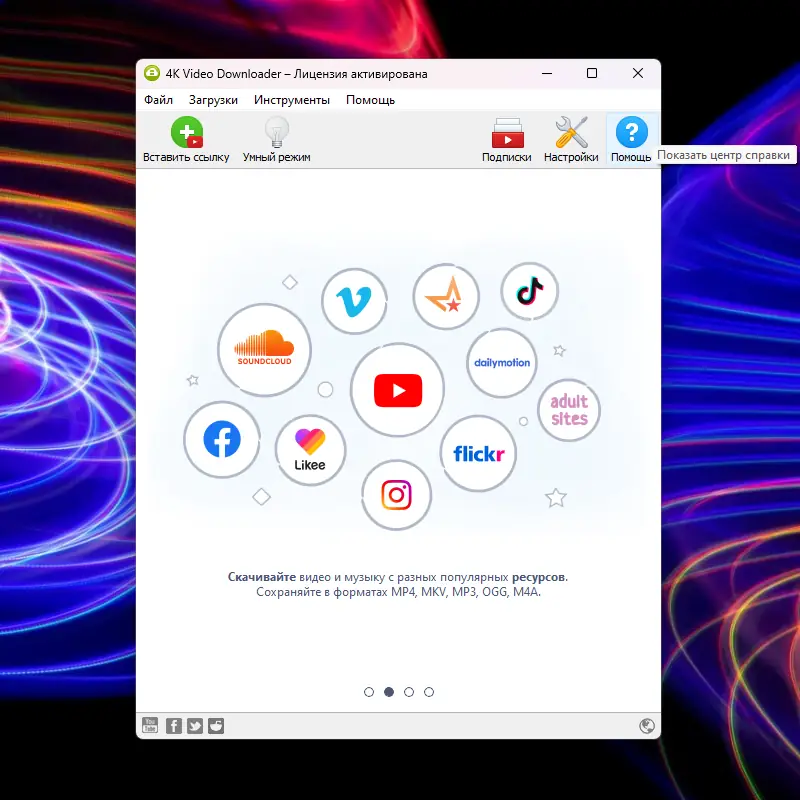Image resolution: width=800 pixels, height=800 pixels.
Task: Select the Facebook service bubble
Action: coord(221,441)
